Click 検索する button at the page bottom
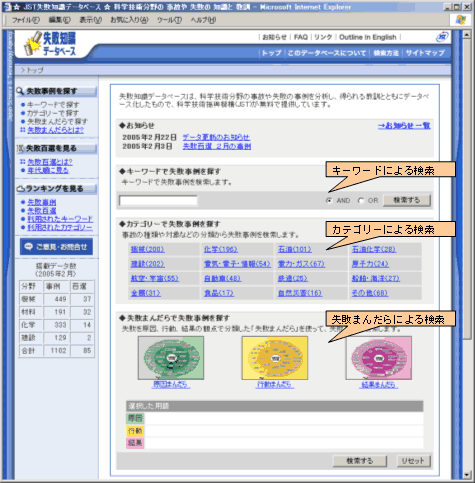 tap(360, 461)
